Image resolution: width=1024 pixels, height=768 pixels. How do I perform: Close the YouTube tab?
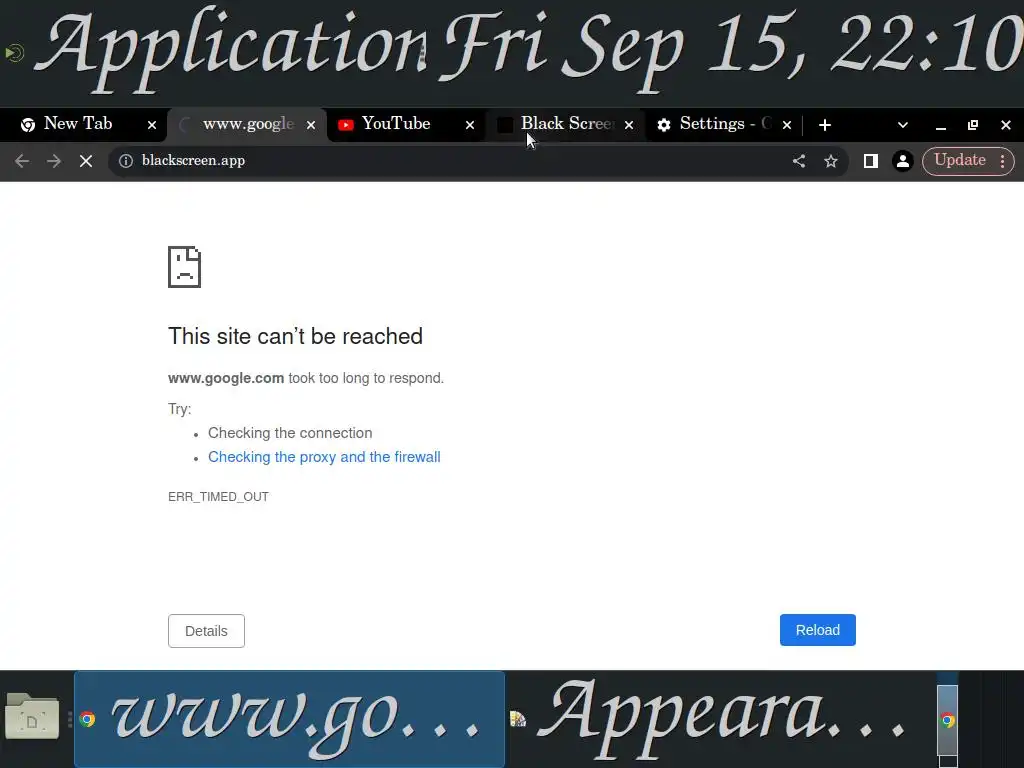pos(470,125)
